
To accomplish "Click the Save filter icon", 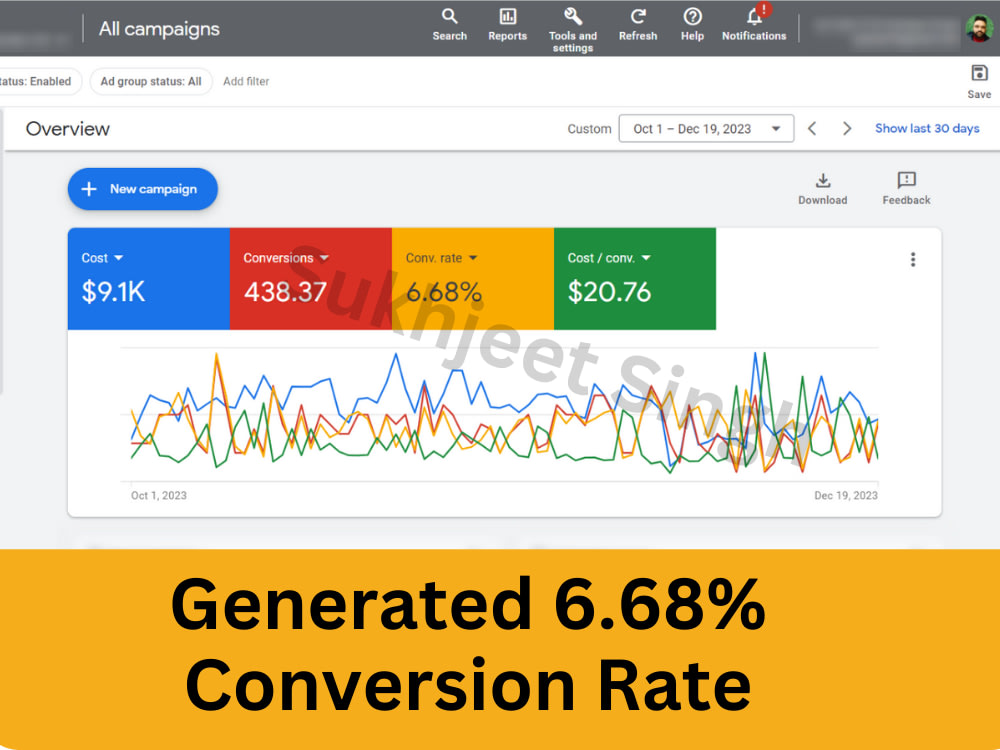I will tap(979, 82).
